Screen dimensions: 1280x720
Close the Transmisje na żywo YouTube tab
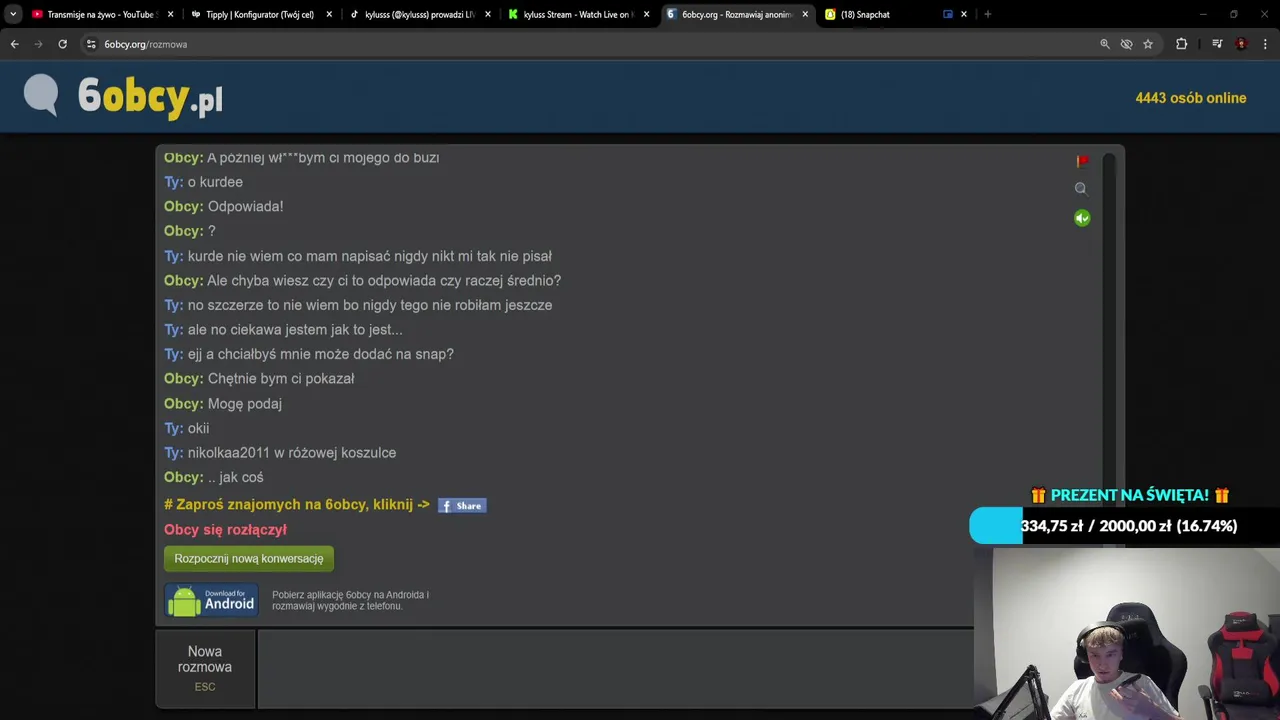pyautogui.click(x=170, y=14)
